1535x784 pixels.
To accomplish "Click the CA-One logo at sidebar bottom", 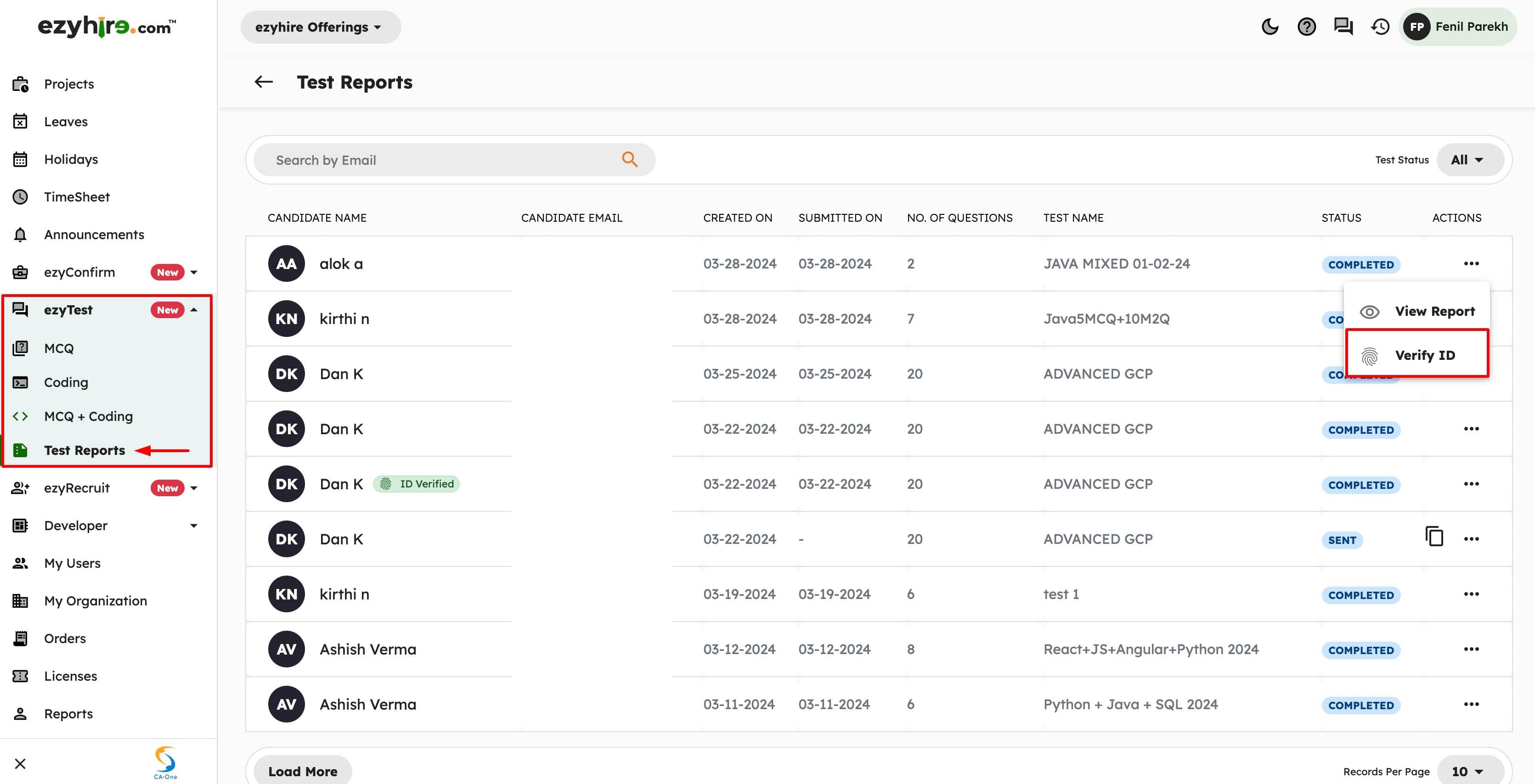I will click(x=165, y=762).
